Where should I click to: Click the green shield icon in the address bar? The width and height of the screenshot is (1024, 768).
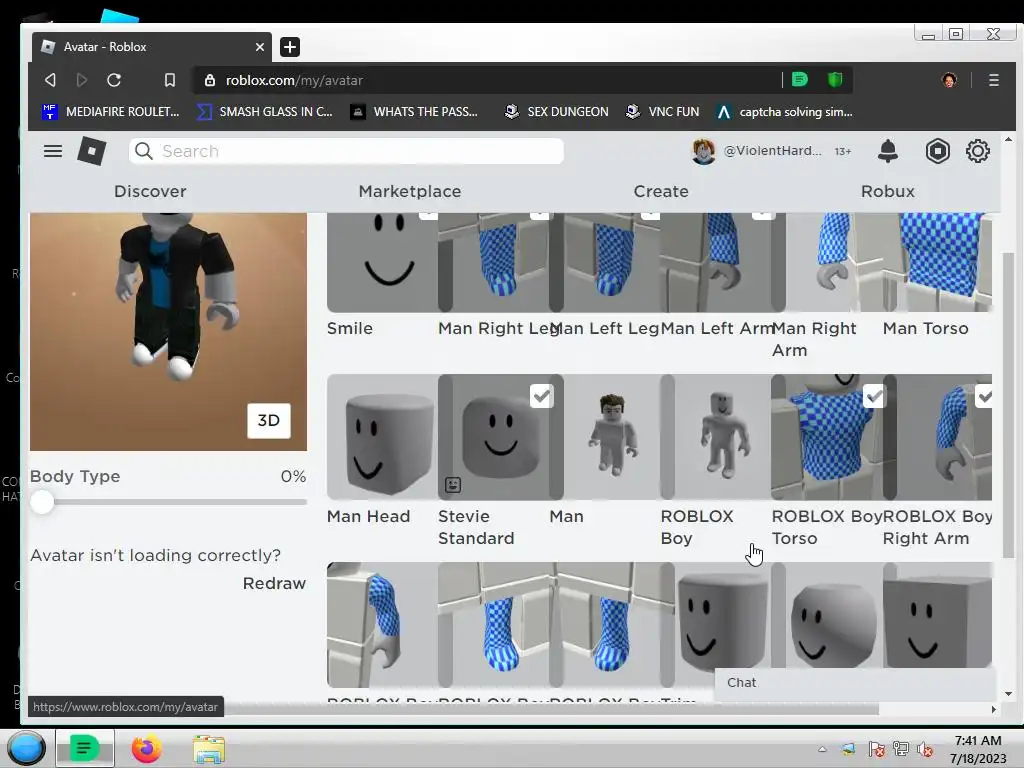click(835, 80)
